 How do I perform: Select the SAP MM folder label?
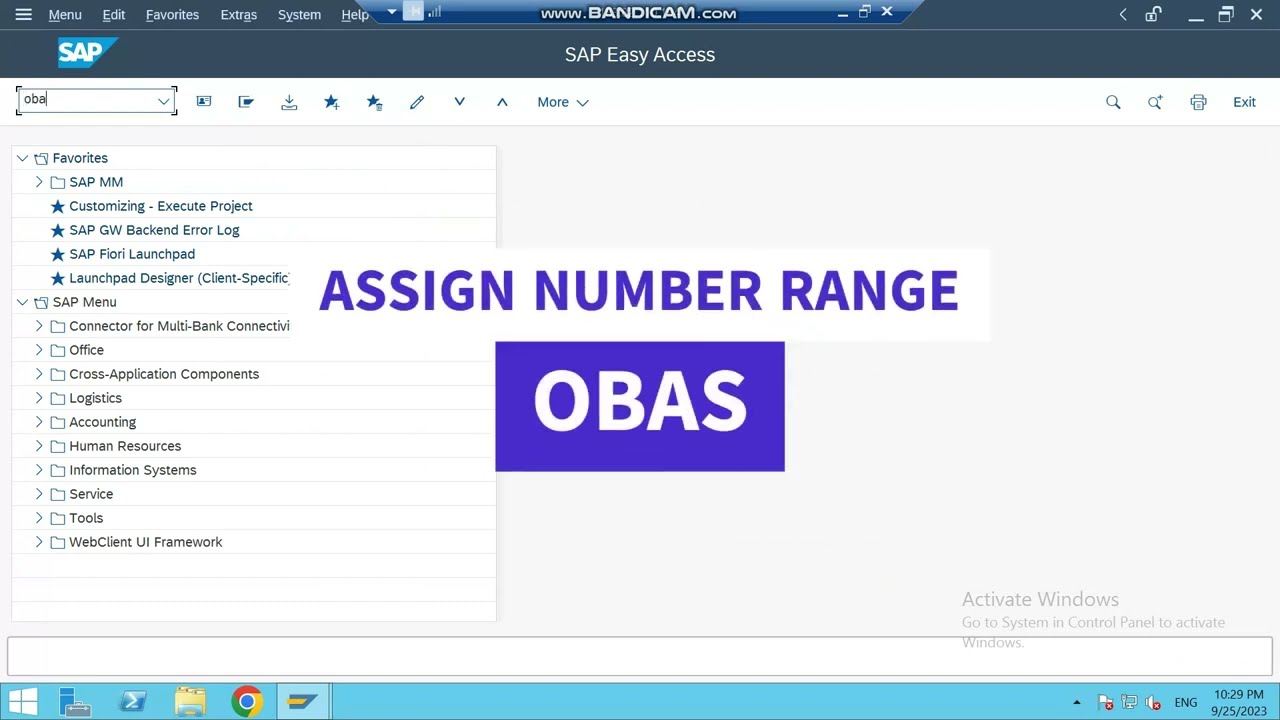pos(96,182)
